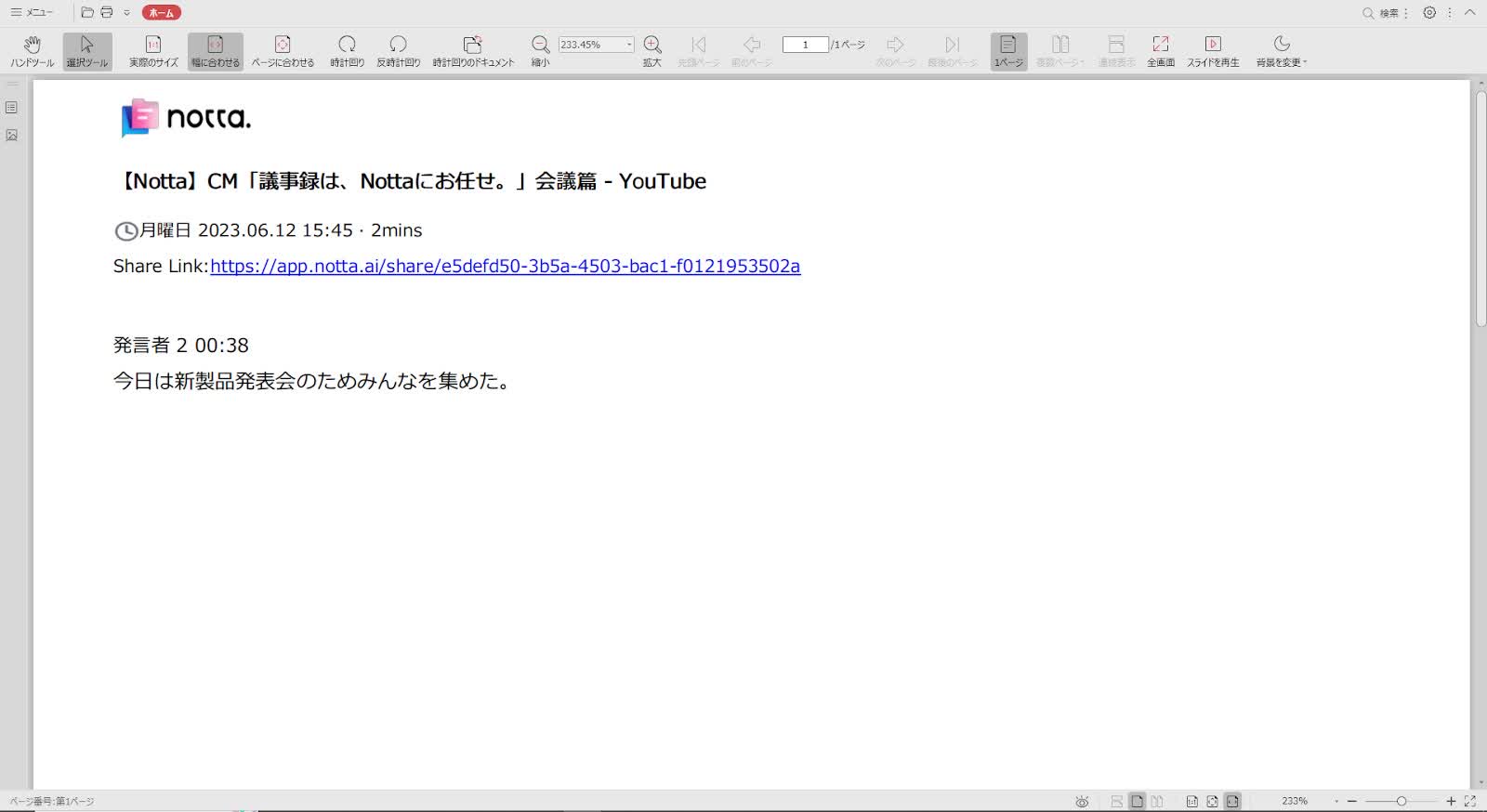This screenshot has width=1487, height=812.
Task: Click the zoom minus button in status bar
Action: pyautogui.click(x=1352, y=801)
